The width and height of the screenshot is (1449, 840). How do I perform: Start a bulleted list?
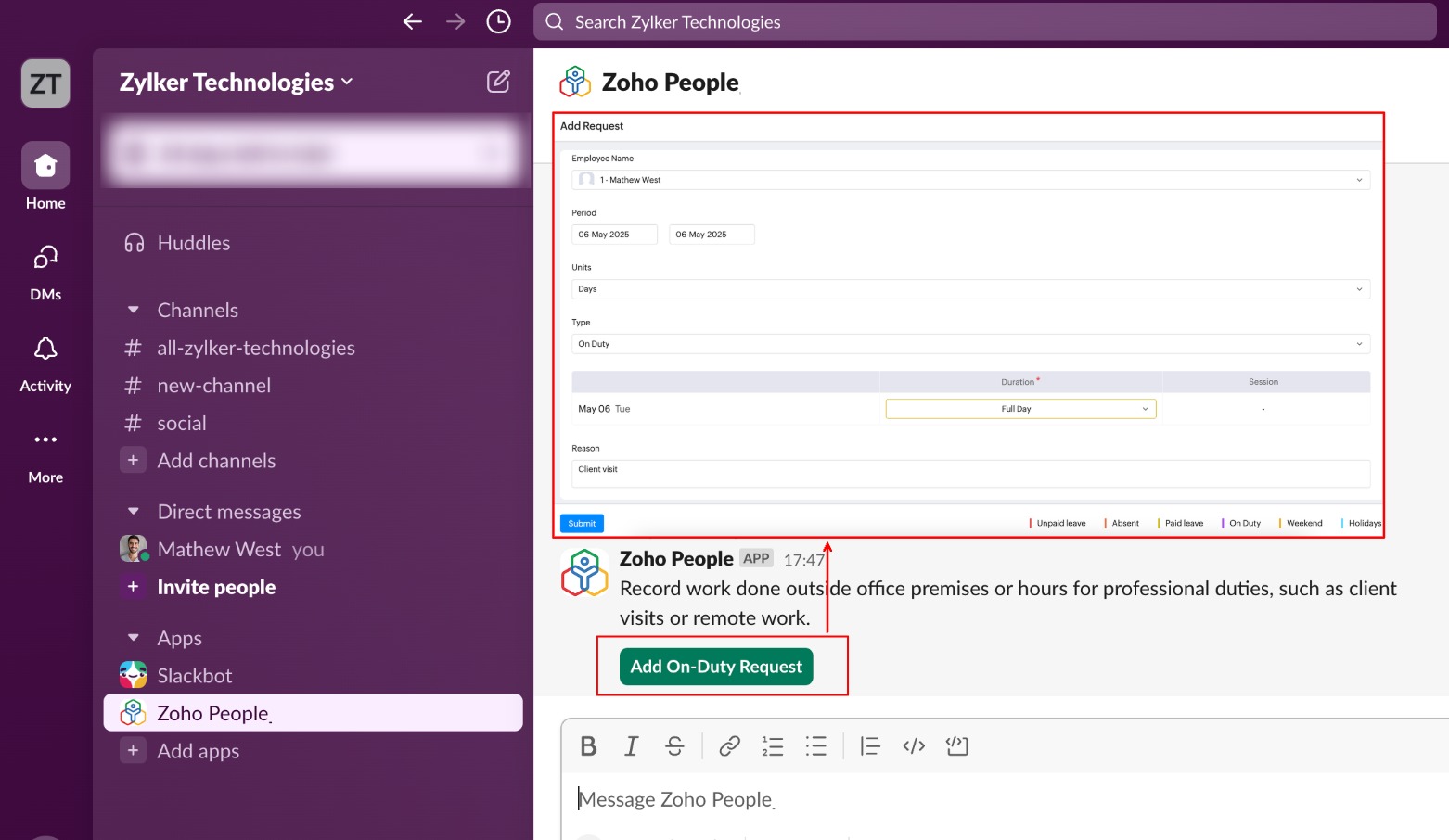816,746
